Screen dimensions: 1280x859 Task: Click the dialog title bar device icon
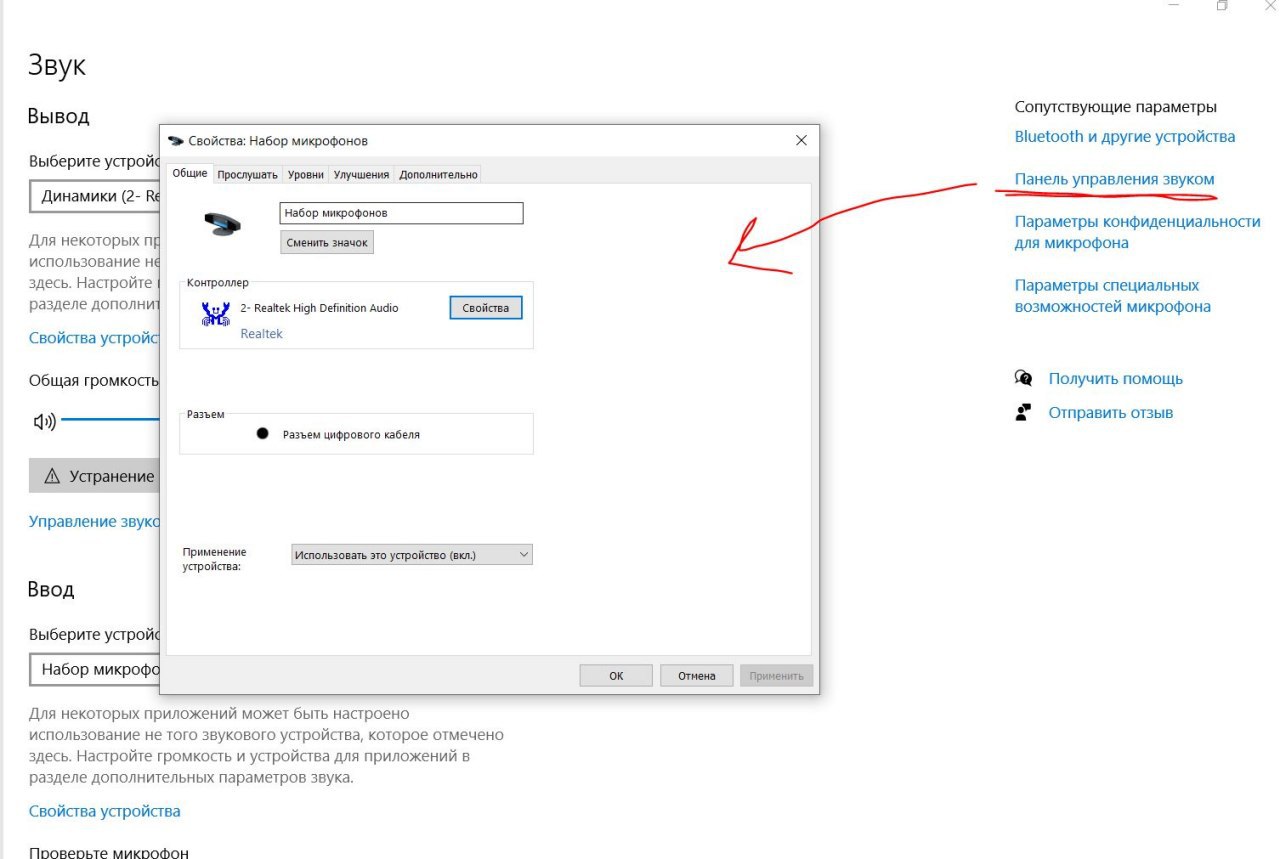pyautogui.click(x=176, y=141)
